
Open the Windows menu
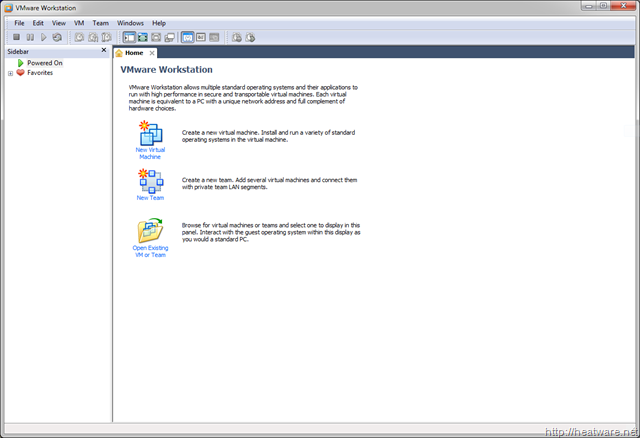[x=130, y=22]
